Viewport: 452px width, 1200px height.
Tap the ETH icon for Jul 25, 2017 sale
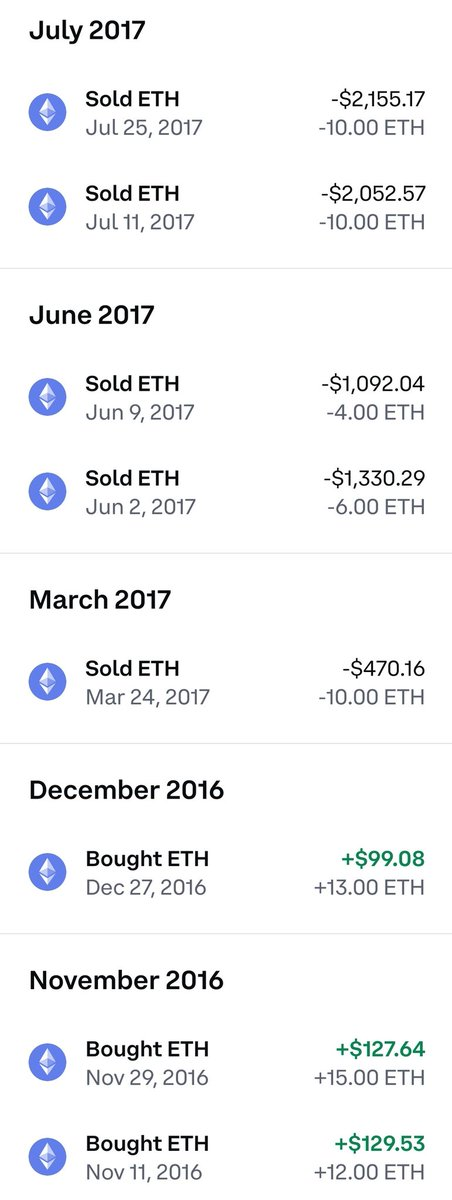tap(47, 112)
